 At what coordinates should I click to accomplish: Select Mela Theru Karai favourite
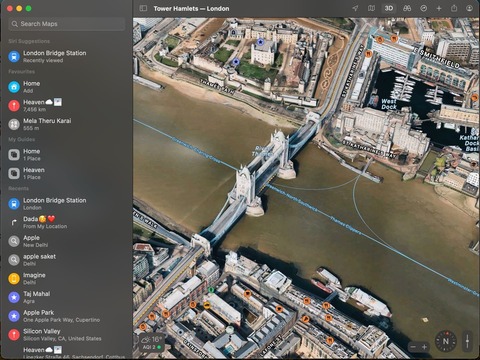(67, 124)
